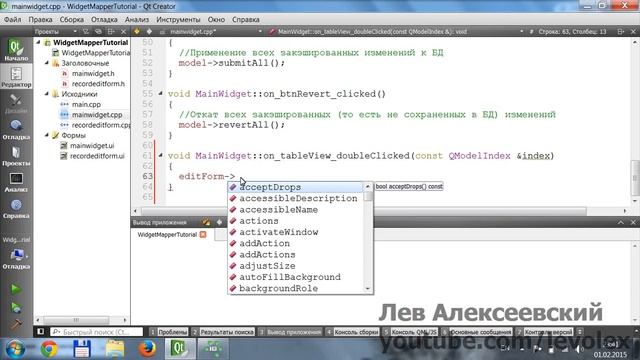Click the Qt Creator taskbar button
640x360 pixels.
click(x=180, y=349)
